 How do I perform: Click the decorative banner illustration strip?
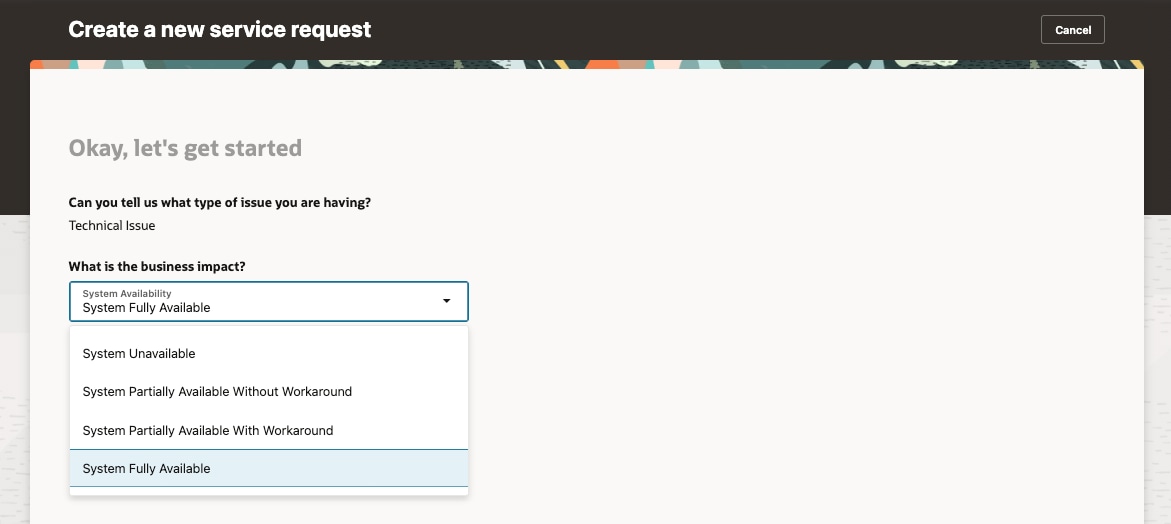800,63
